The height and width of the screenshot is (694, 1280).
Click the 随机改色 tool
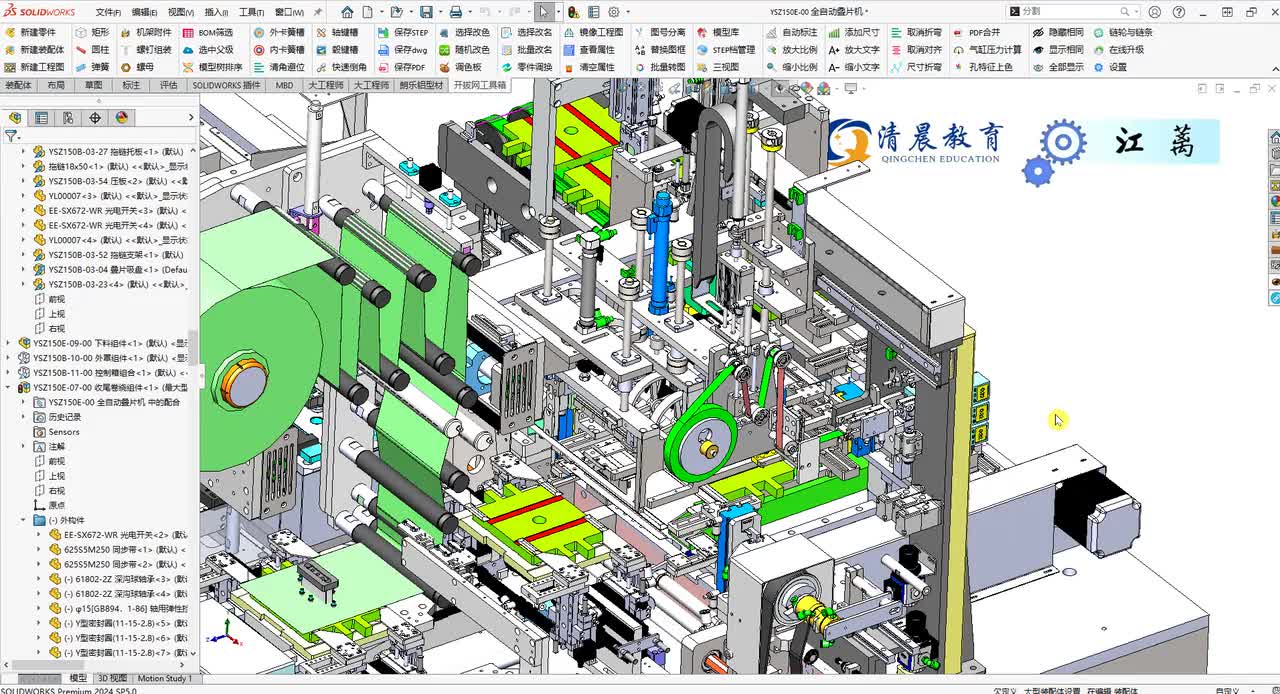[x=463, y=49]
